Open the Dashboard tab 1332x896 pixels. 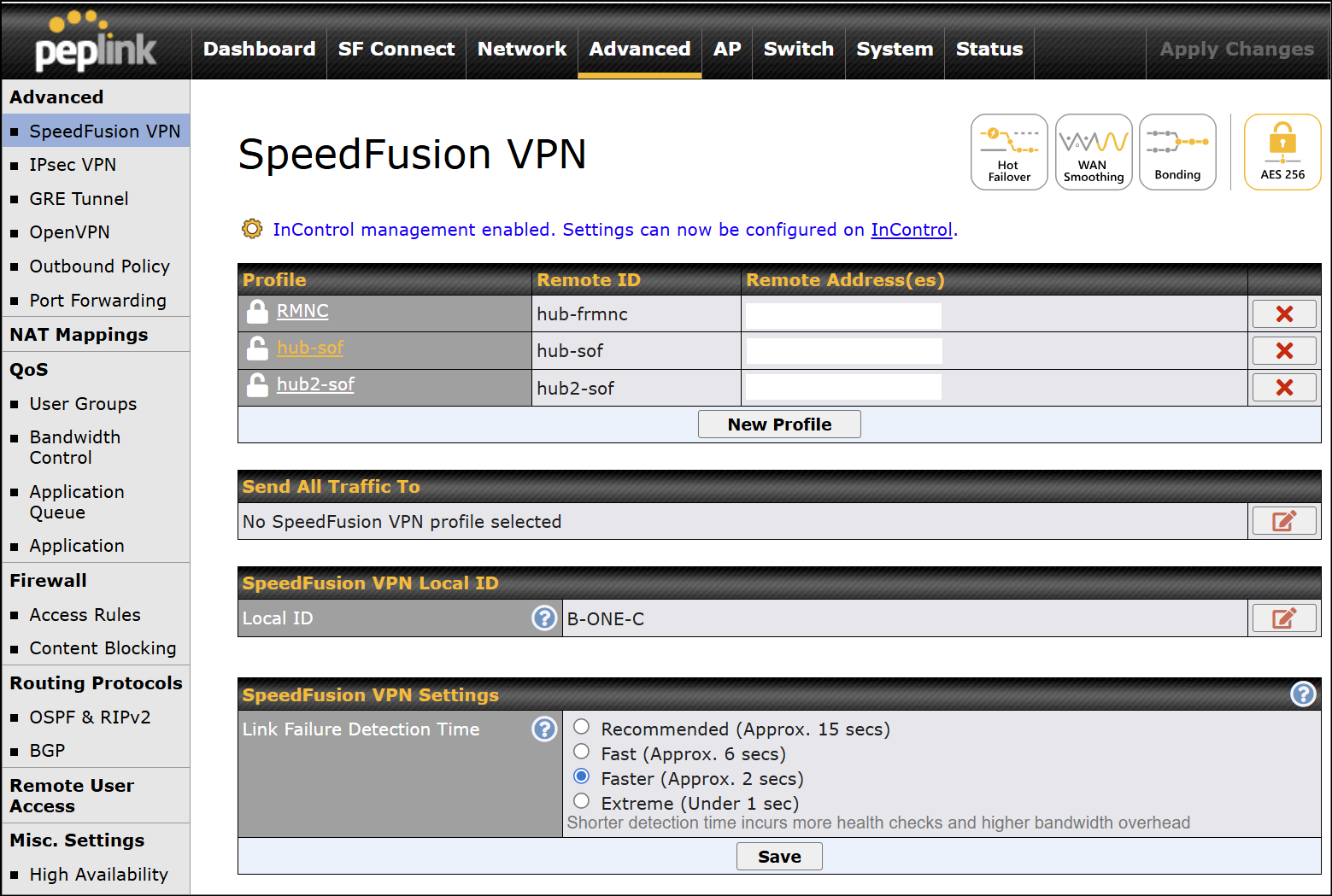[260, 50]
